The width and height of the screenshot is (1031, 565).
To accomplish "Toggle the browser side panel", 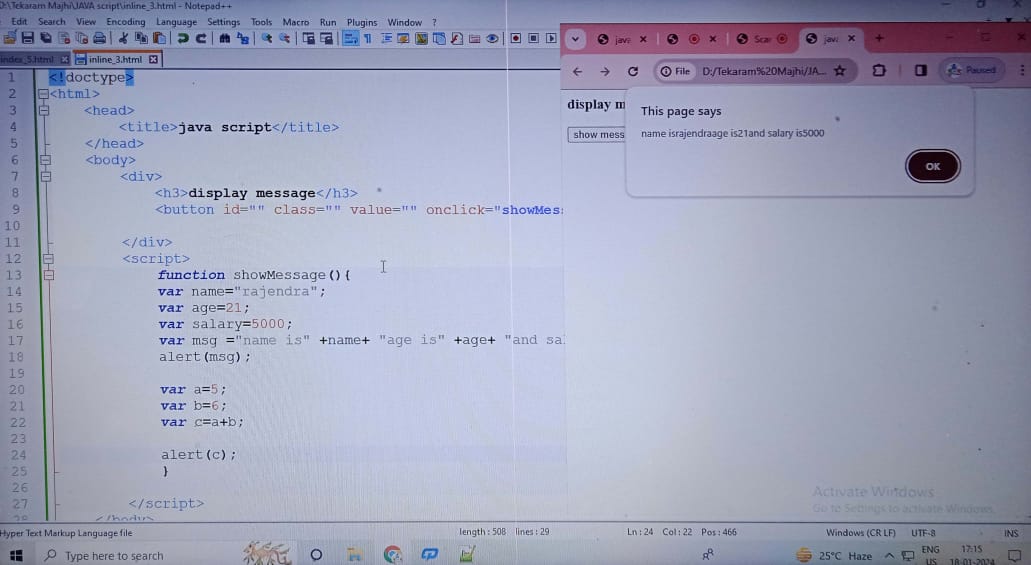I will tap(920, 71).
